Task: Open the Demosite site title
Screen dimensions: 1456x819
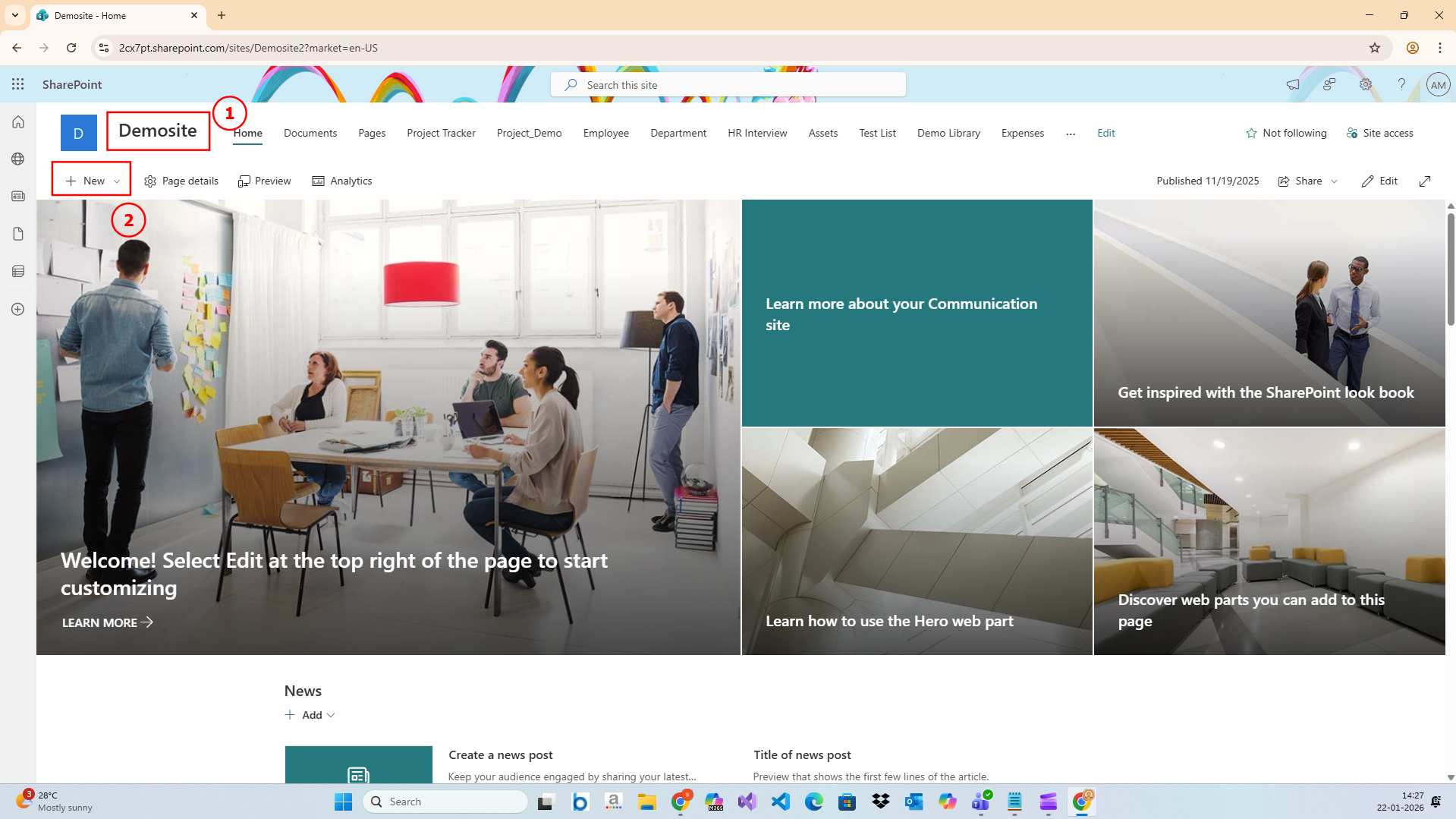Action: coord(158,131)
